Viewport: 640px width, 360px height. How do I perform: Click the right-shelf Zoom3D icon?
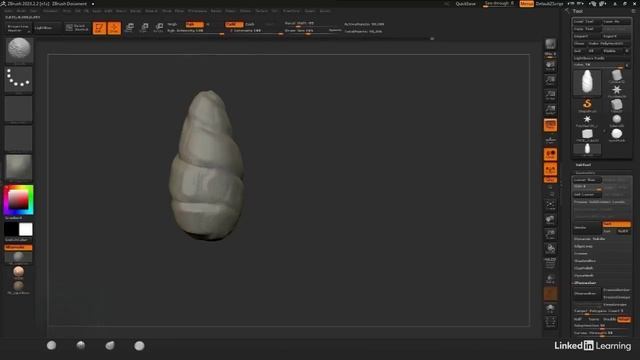(550, 234)
